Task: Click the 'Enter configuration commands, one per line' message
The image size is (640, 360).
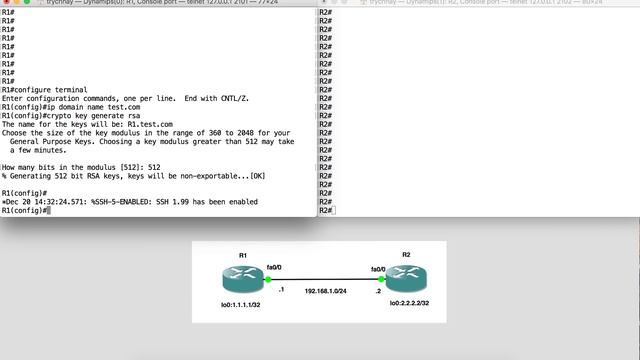Action: coord(125,98)
